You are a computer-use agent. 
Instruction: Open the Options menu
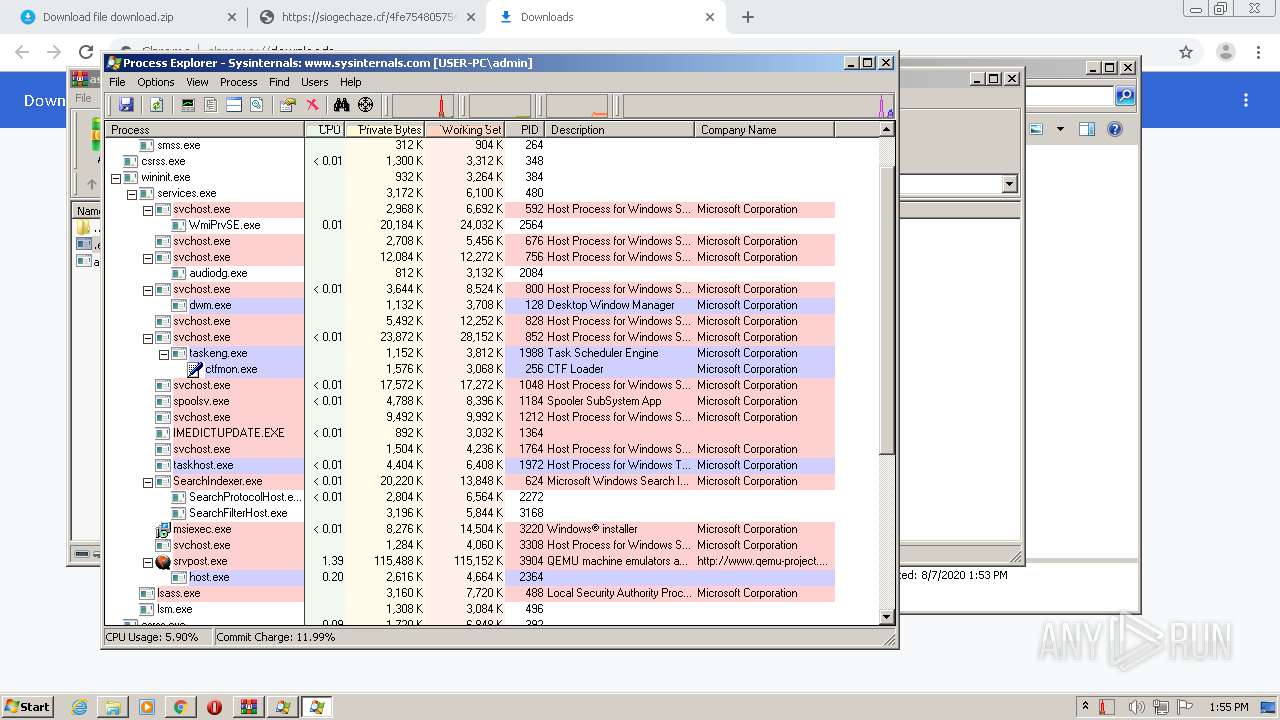tap(156, 82)
